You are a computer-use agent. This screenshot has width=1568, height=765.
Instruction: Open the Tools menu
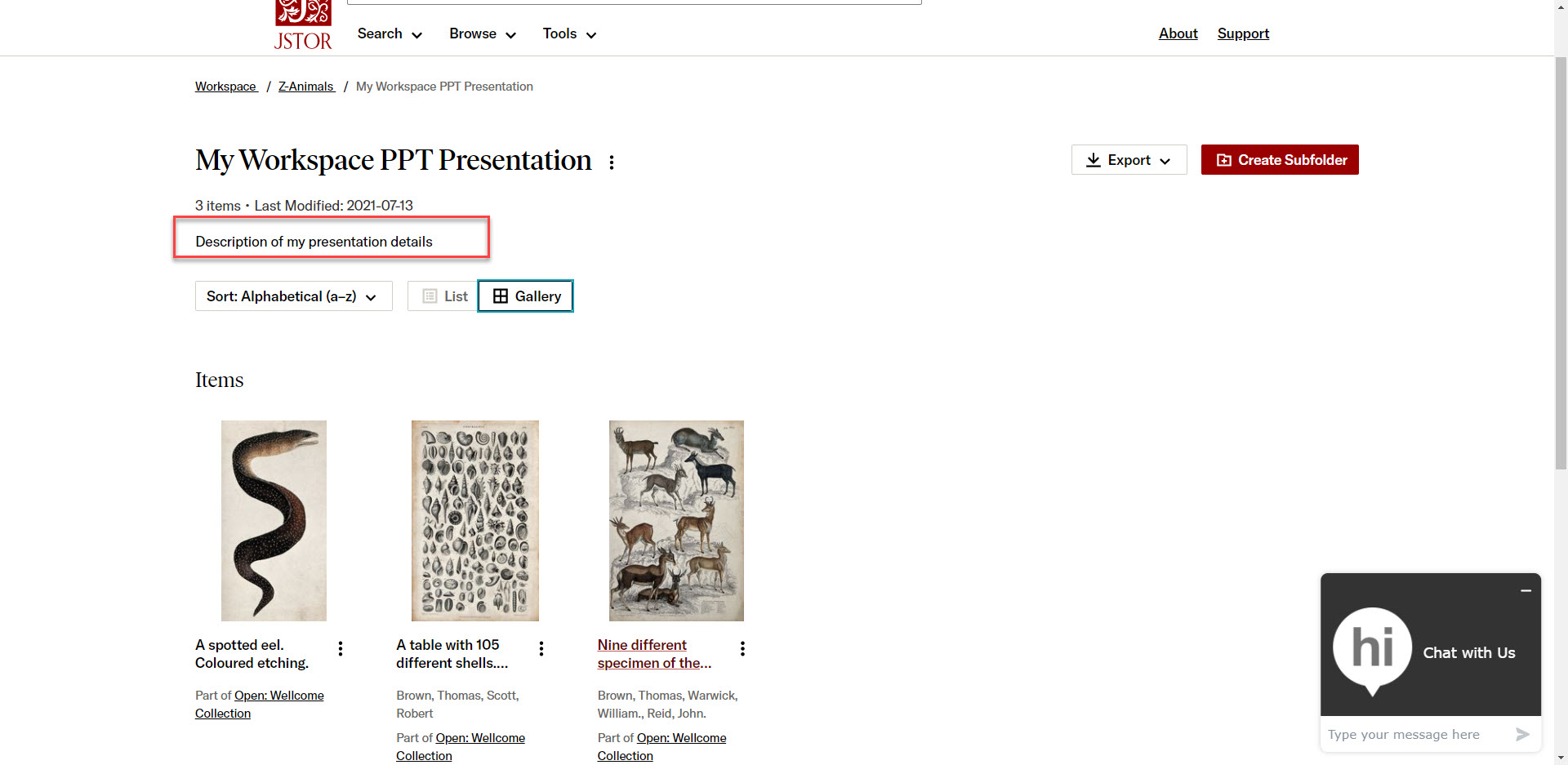569,33
